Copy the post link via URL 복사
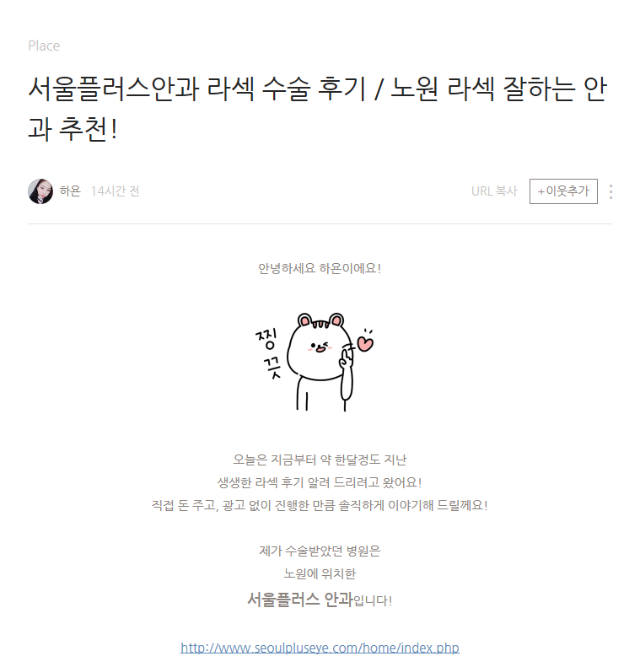 (x=494, y=191)
